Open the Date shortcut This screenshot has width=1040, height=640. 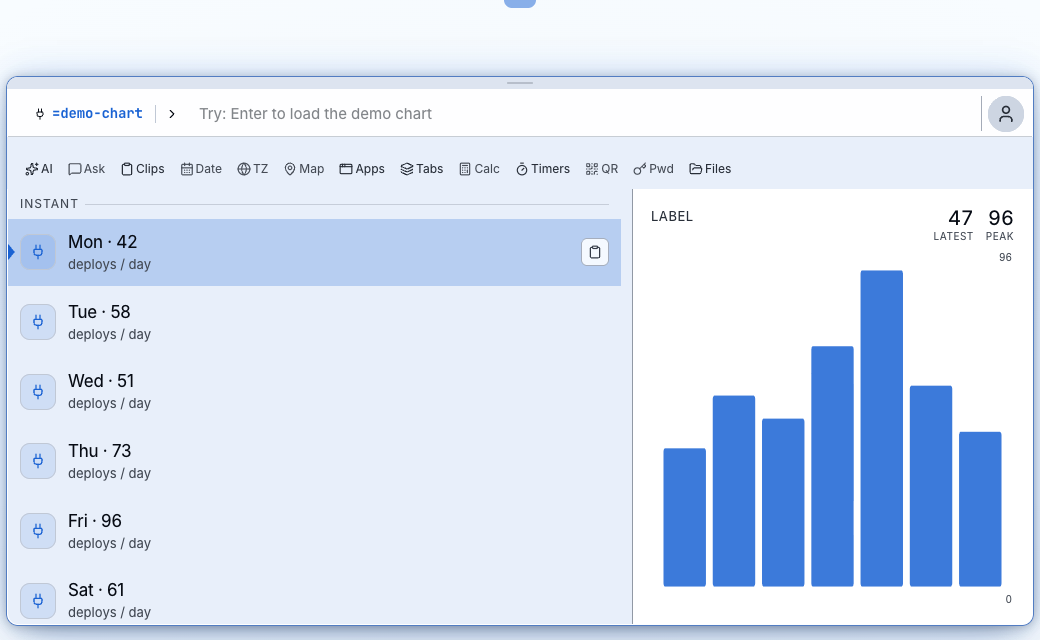201,169
